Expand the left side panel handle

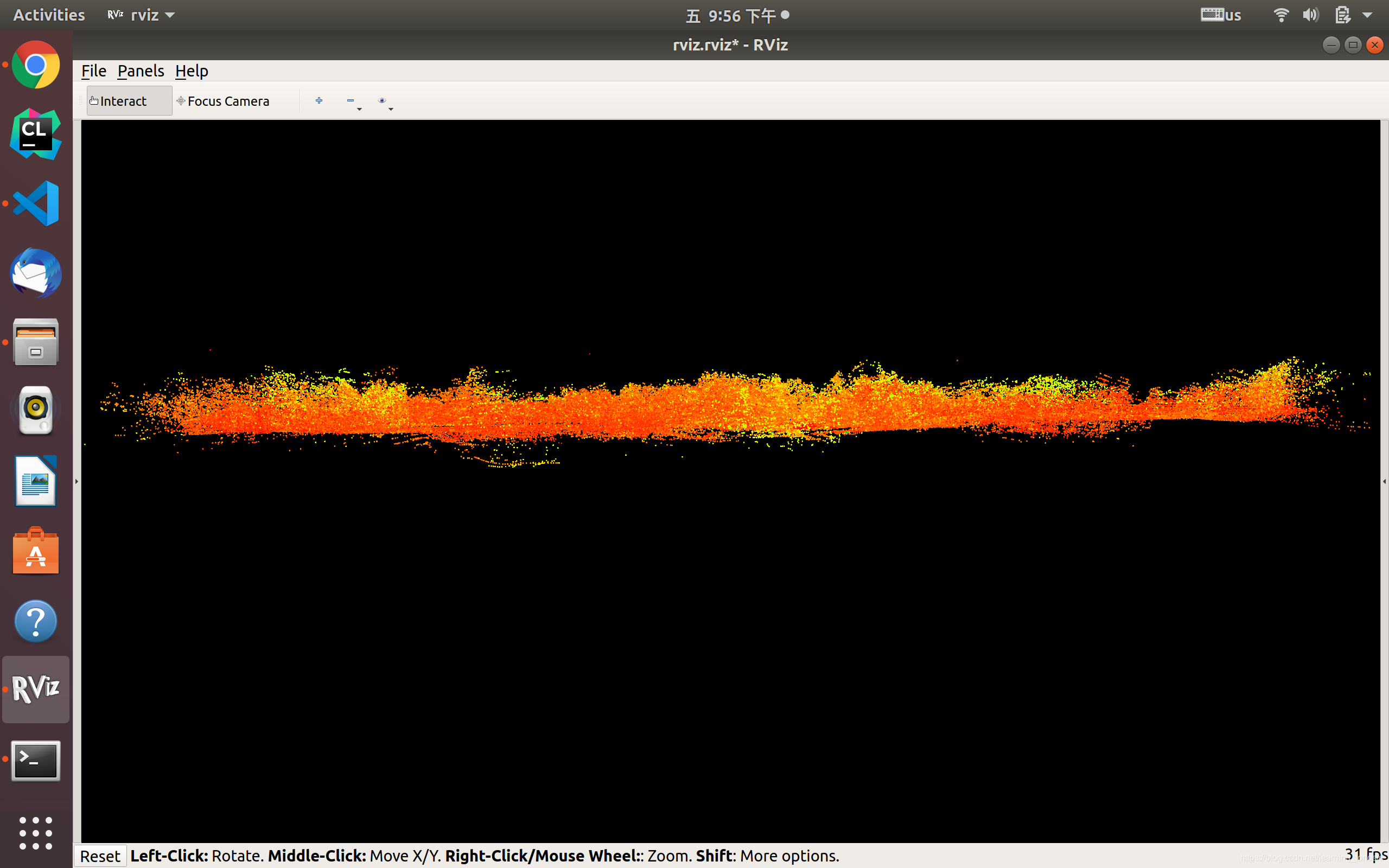[77, 481]
